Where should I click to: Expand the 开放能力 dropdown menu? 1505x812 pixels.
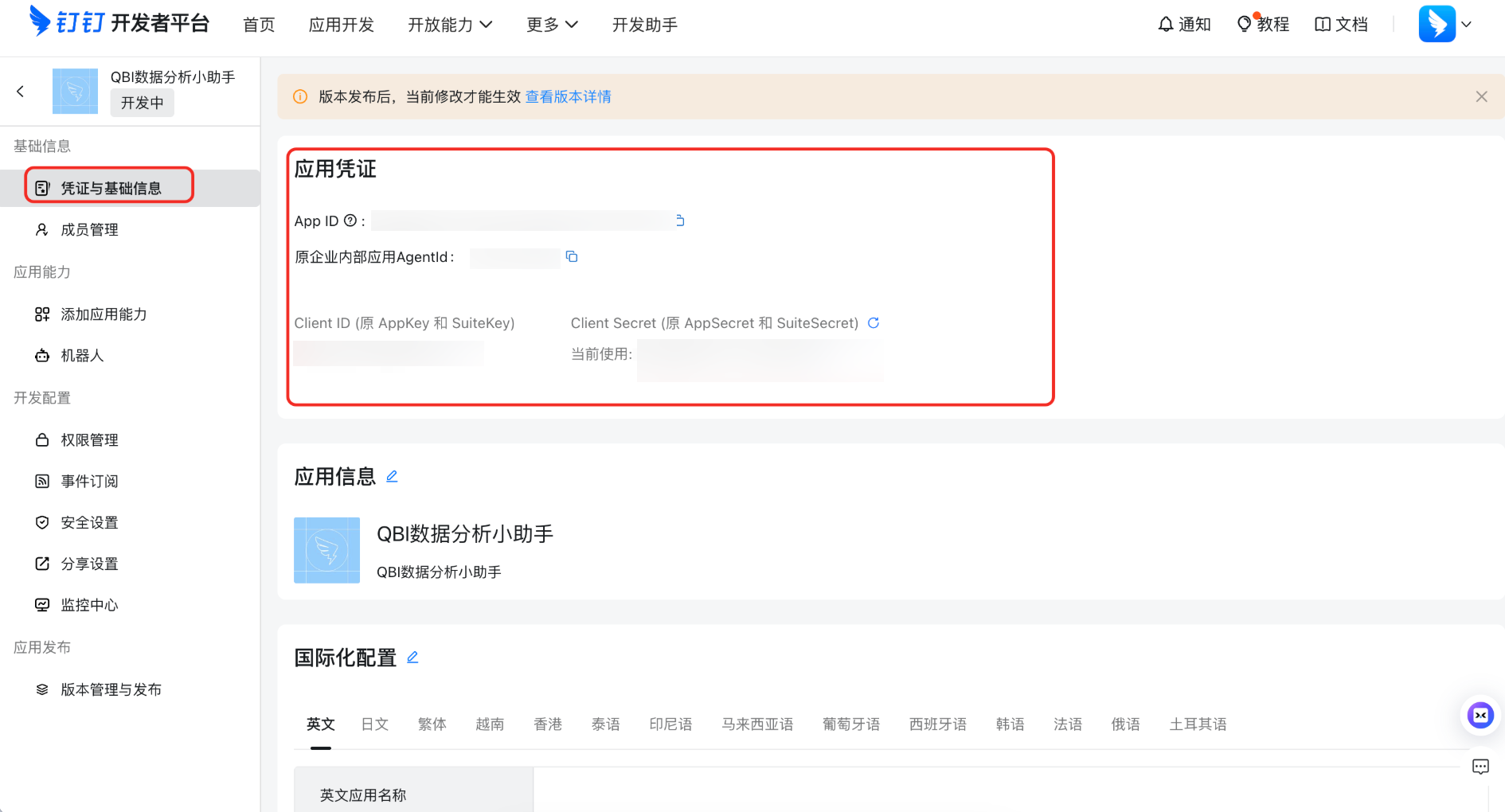(450, 25)
